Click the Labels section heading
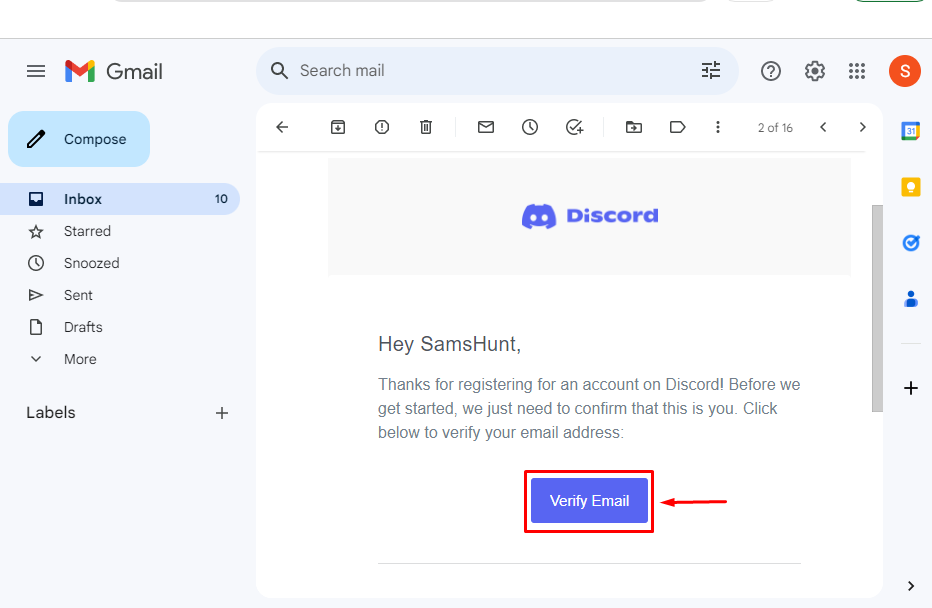The height and width of the screenshot is (608, 932). coord(51,412)
